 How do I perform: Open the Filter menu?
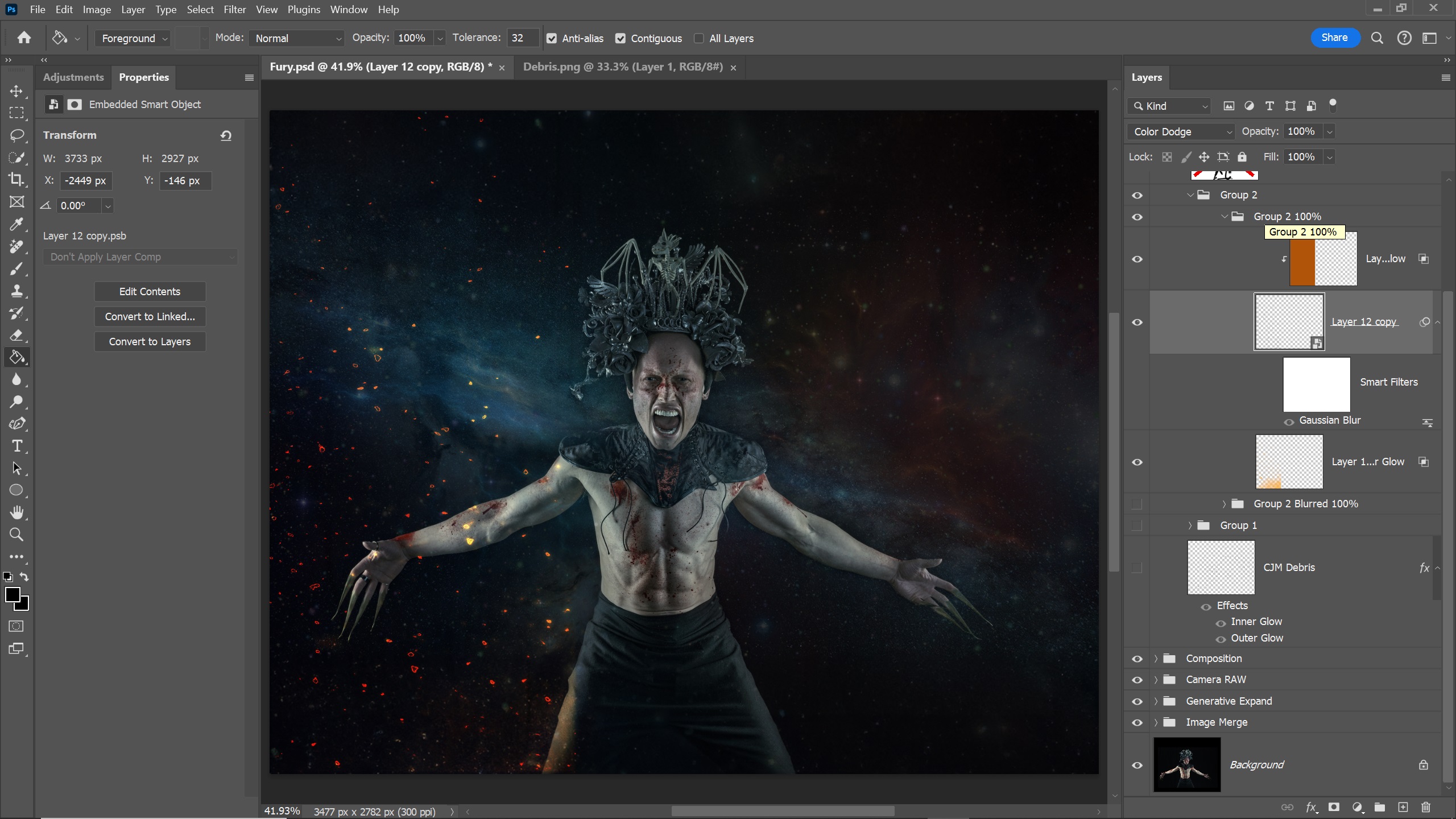click(234, 10)
